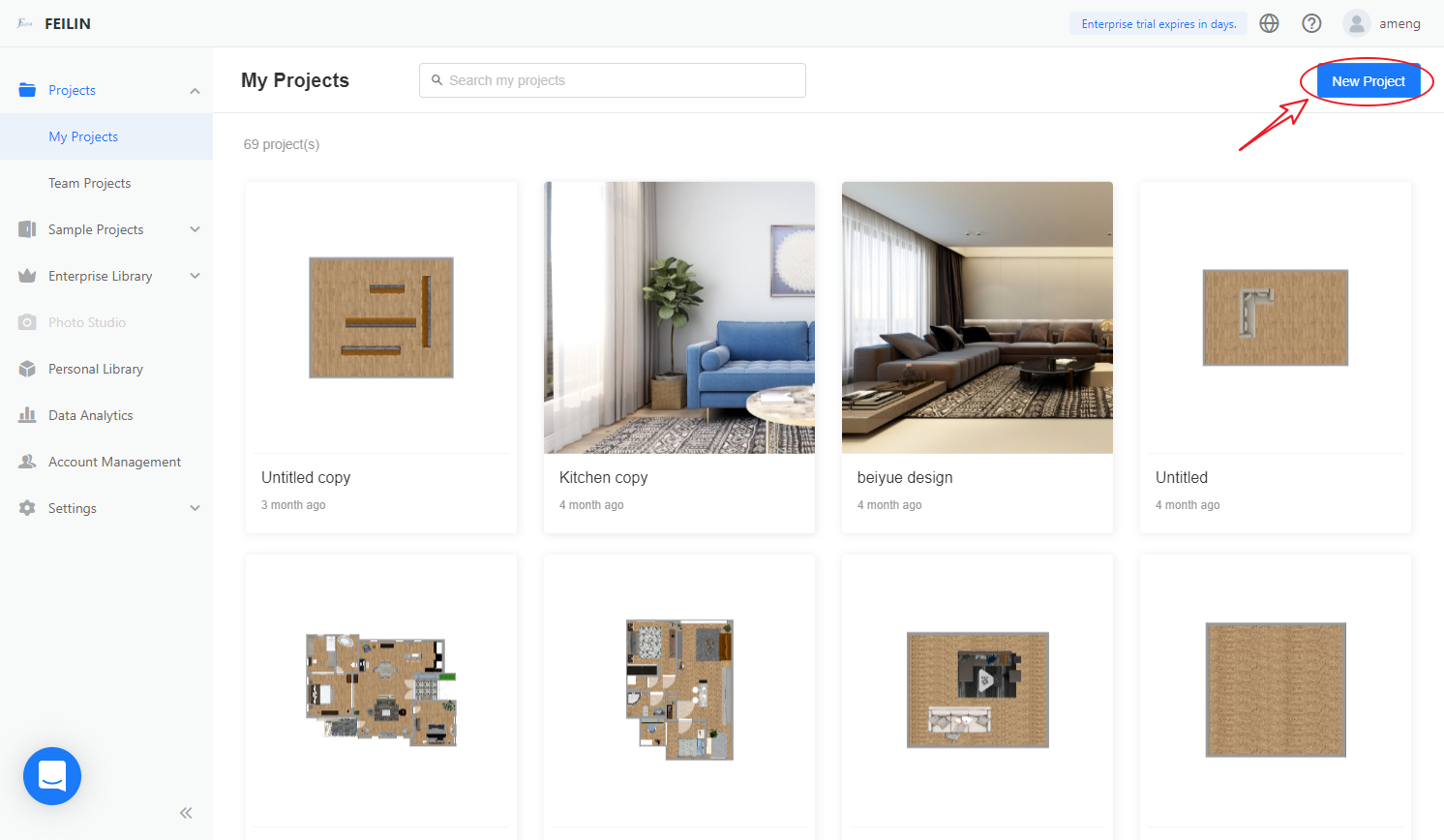Focus the Search my projects field
The image size is (1444, 840).
pyautogui.click(x=613, y=80)
